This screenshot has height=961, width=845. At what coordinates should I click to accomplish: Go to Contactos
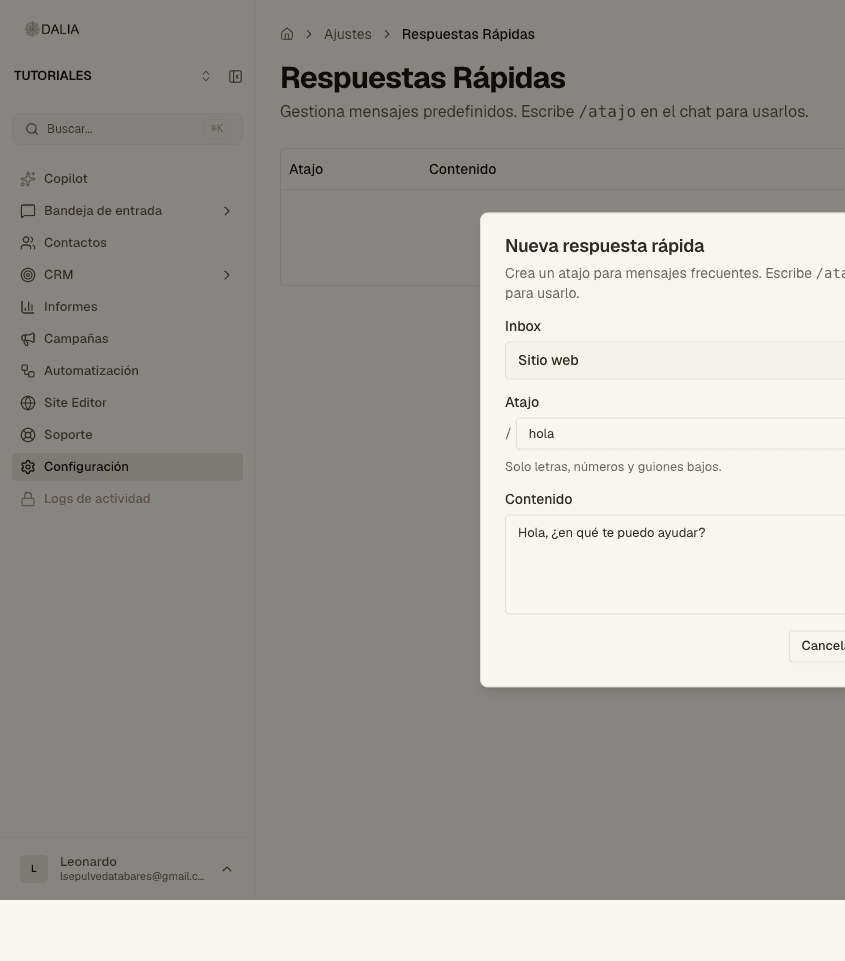pyautogui.click(x=127, y=243)
